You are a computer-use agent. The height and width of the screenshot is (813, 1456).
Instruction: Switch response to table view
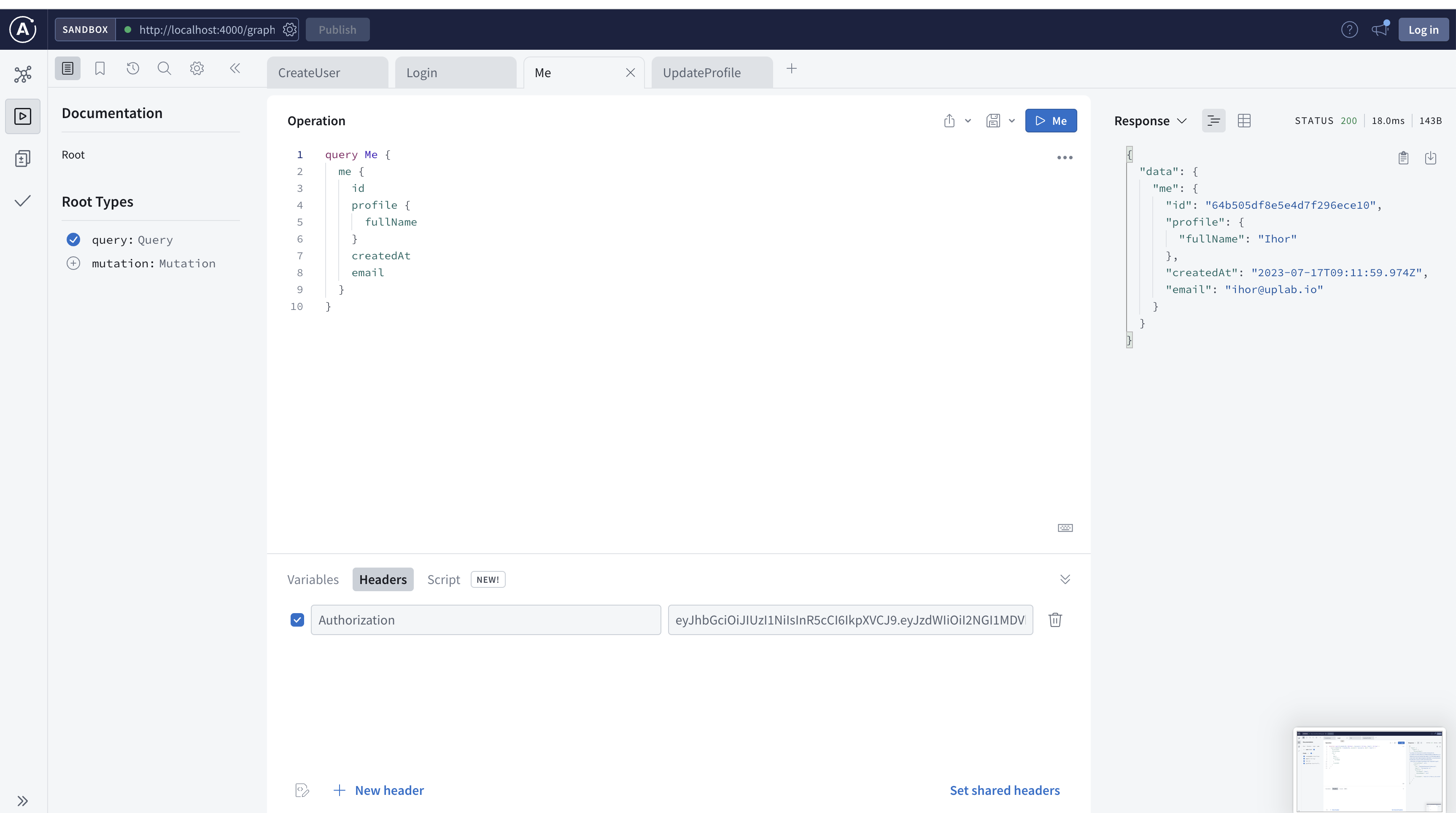1244,120
